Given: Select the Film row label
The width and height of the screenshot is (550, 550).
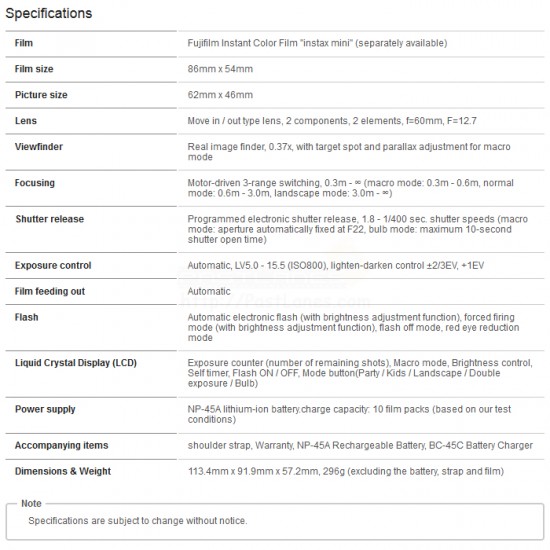Looking at the screenshot, I should pos(24,43).
